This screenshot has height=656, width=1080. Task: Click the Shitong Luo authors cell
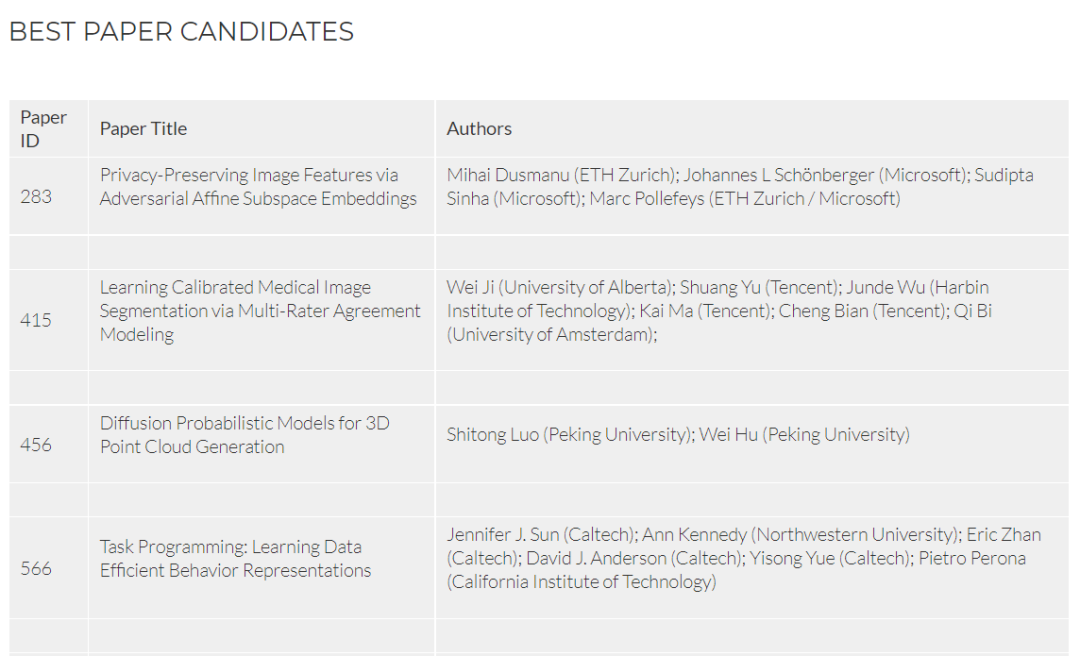[751, 444]
